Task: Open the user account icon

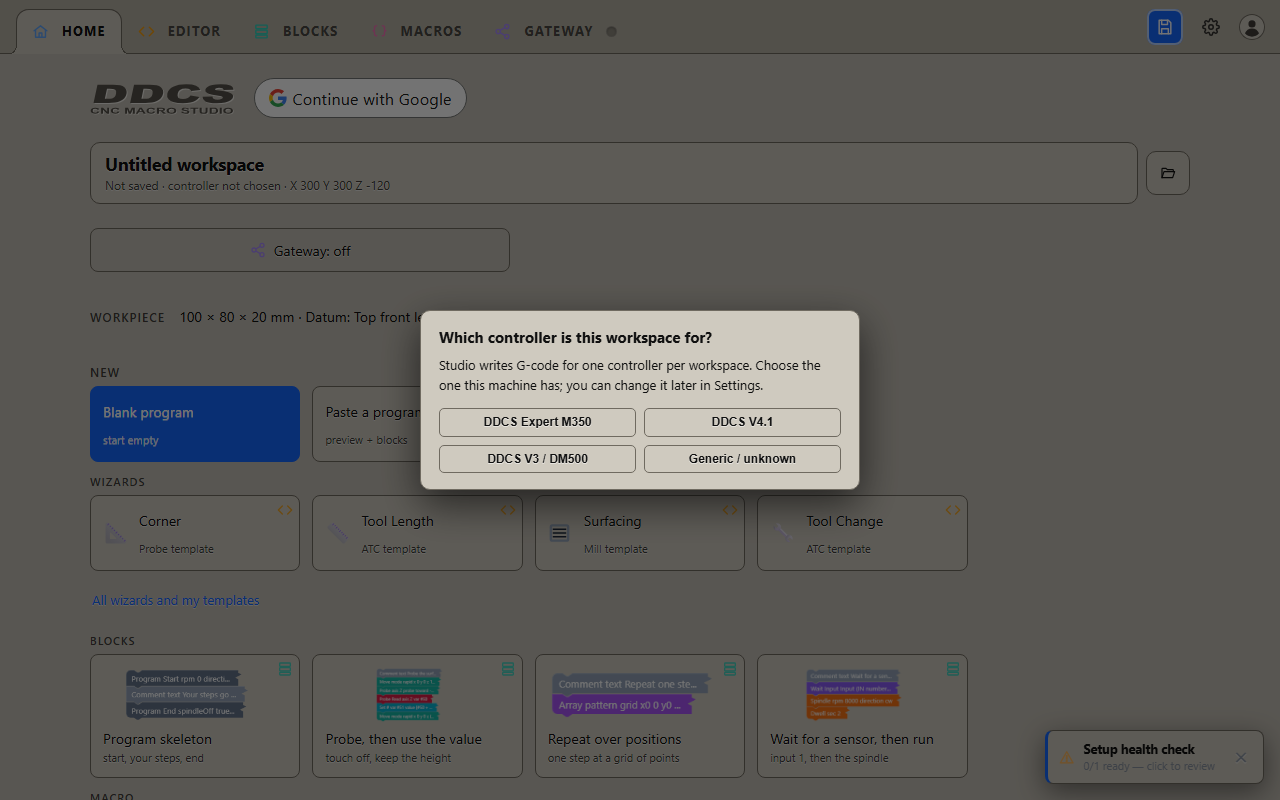Action: [x=1252, y=28]
